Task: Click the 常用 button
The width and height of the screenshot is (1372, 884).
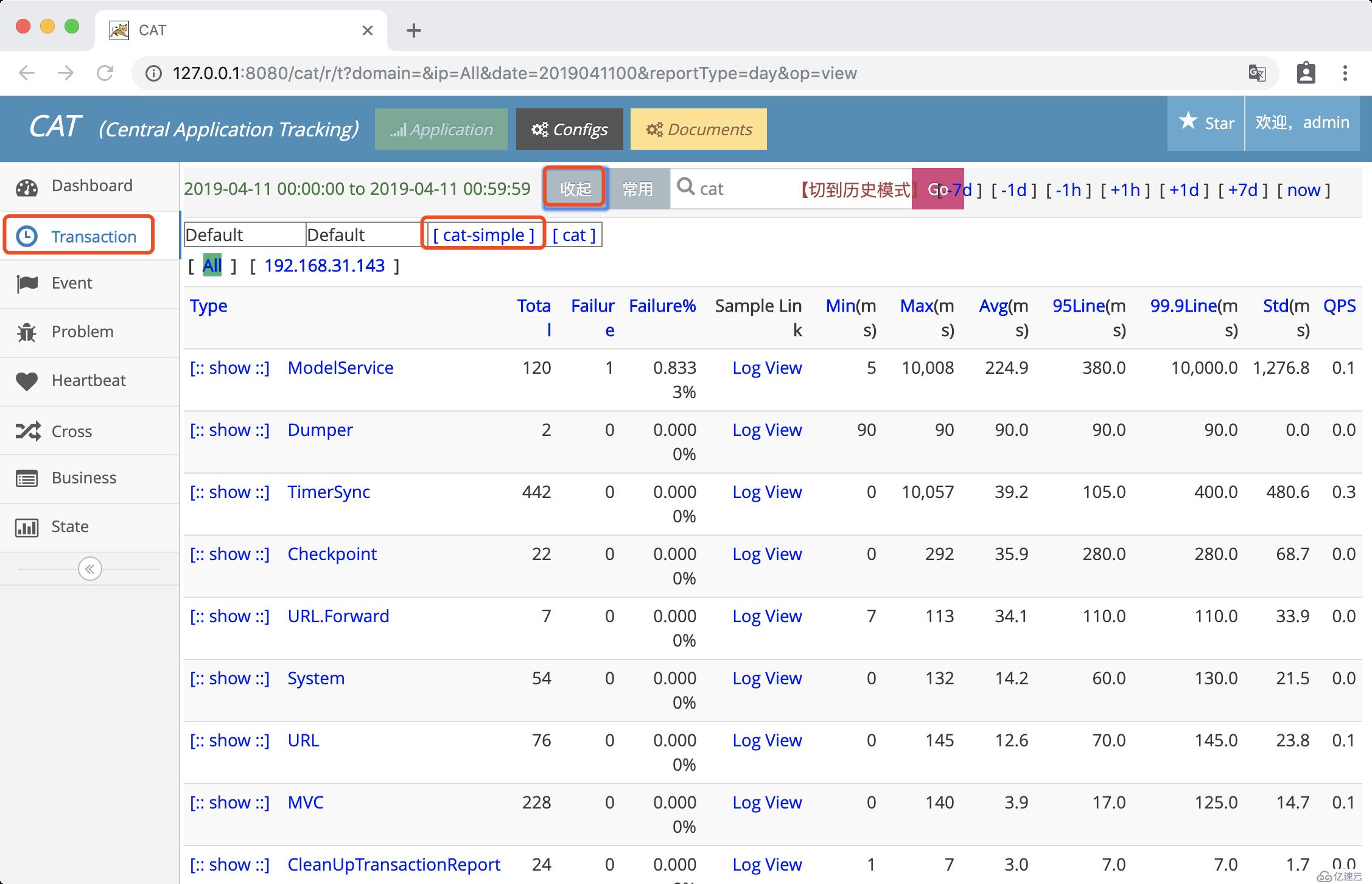Action: coord(637,188)
